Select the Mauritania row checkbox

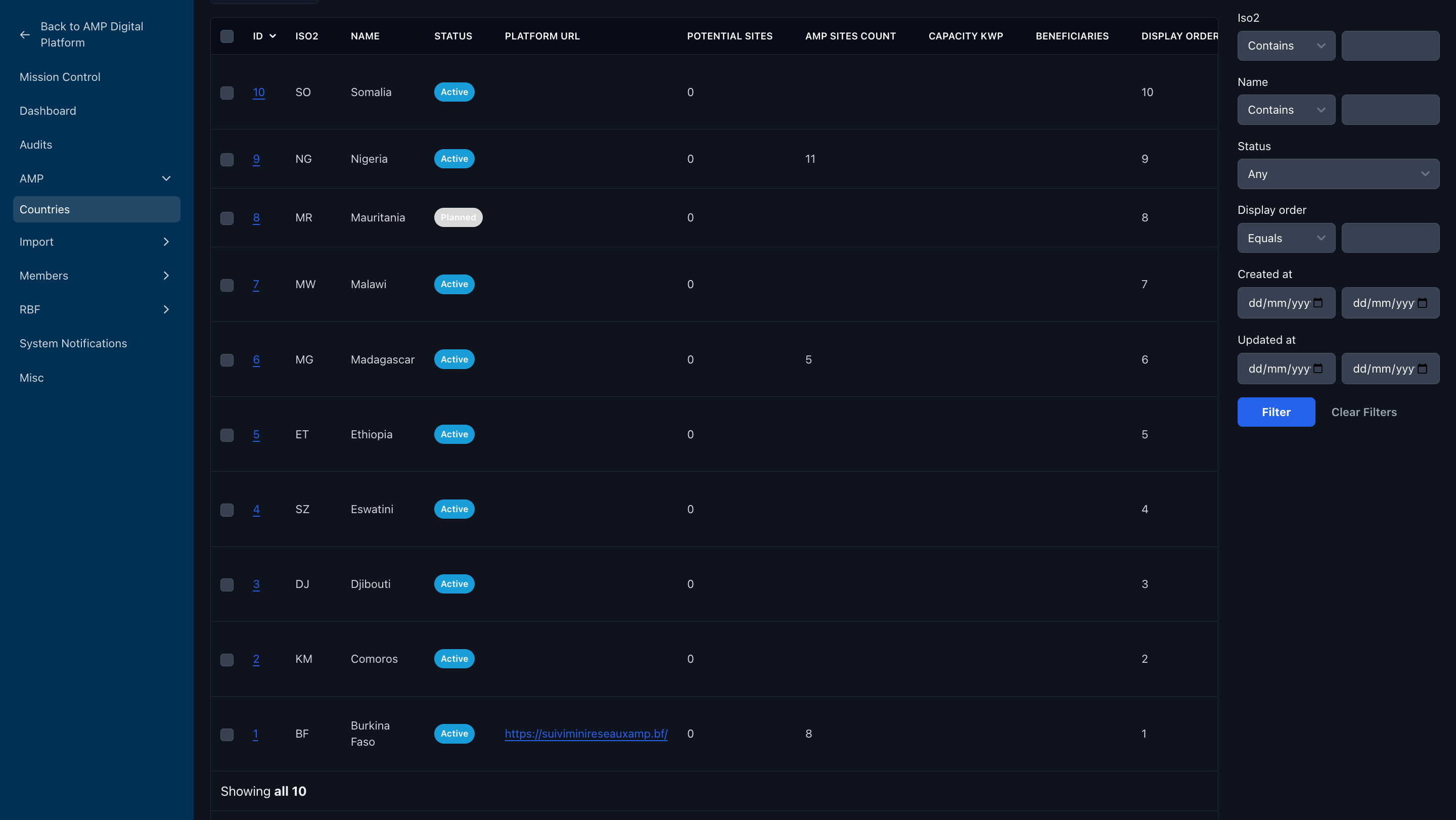point(226,218)
